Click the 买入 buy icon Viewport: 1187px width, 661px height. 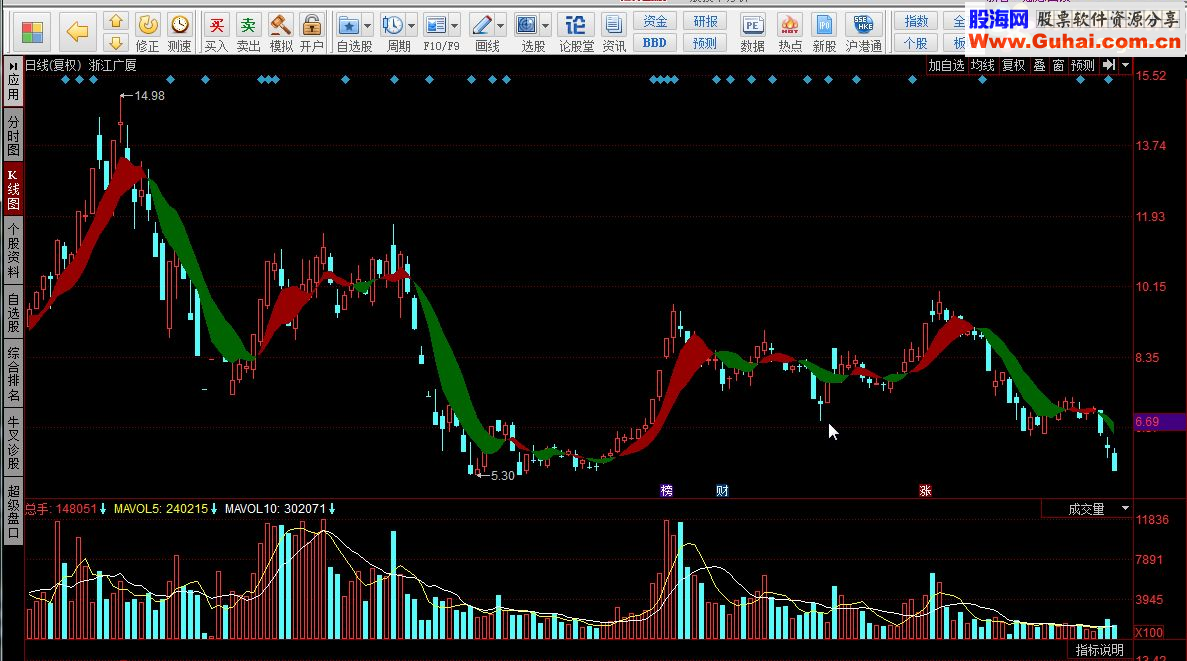pos(217,33)
